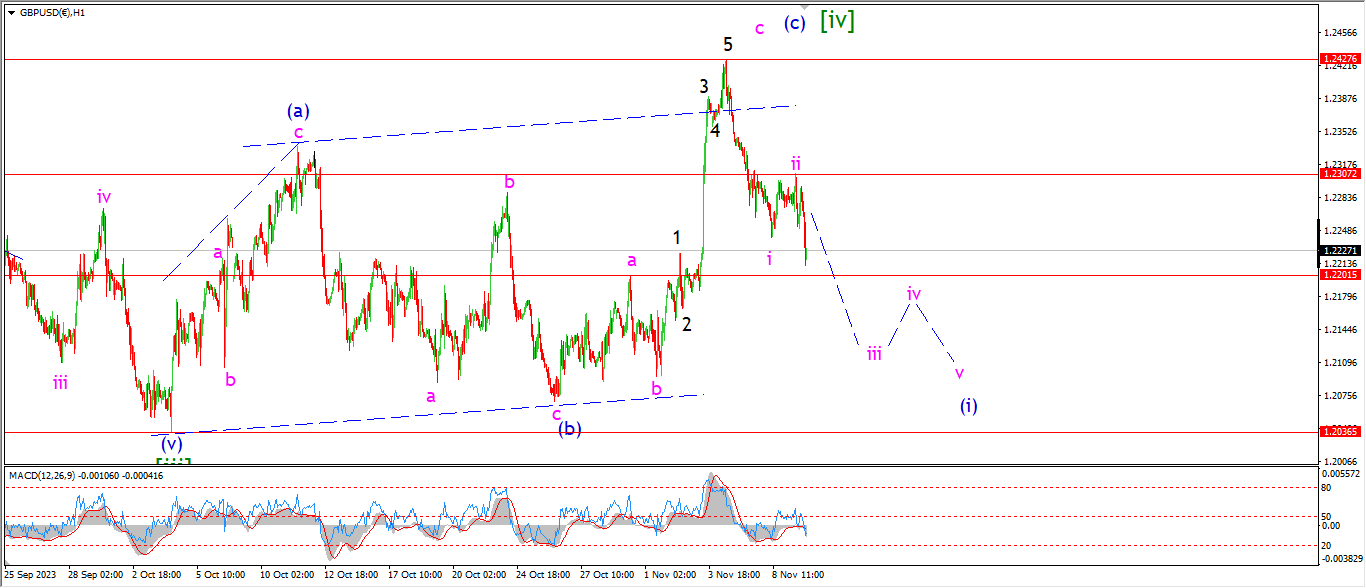Select the green [iv] wave label
This screenshot has width=1366, height=588.
pos(837,20)
